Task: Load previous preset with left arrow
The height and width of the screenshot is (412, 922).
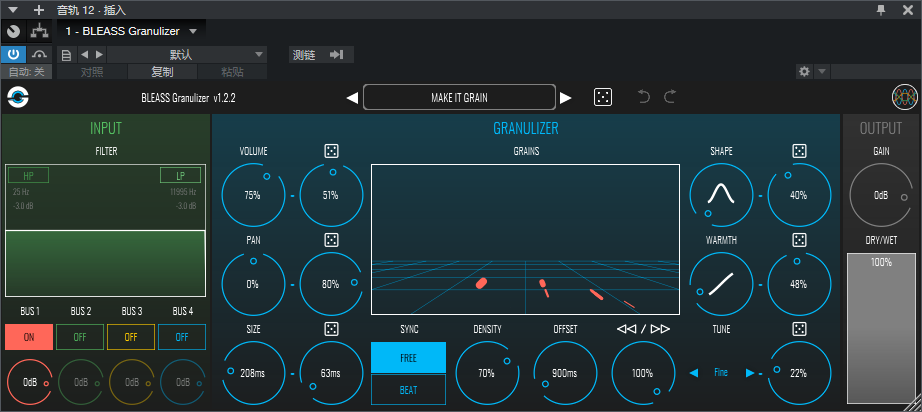Action: coord(352,98)
